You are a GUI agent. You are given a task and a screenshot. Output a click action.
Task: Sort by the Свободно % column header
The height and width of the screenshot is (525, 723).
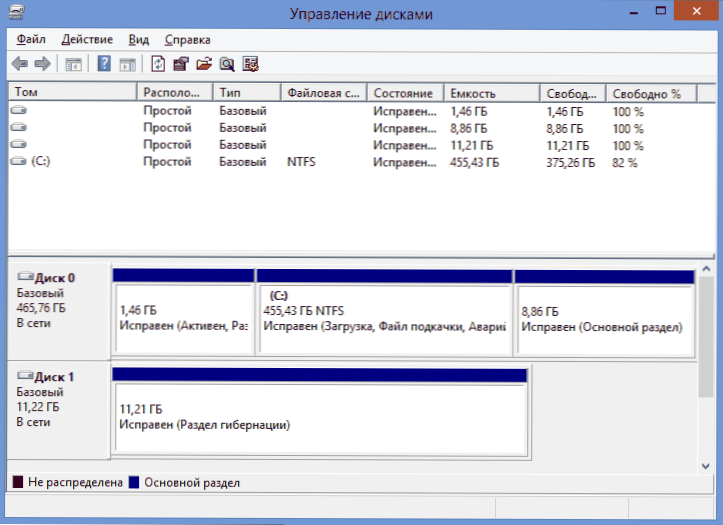tap(652, 92)
